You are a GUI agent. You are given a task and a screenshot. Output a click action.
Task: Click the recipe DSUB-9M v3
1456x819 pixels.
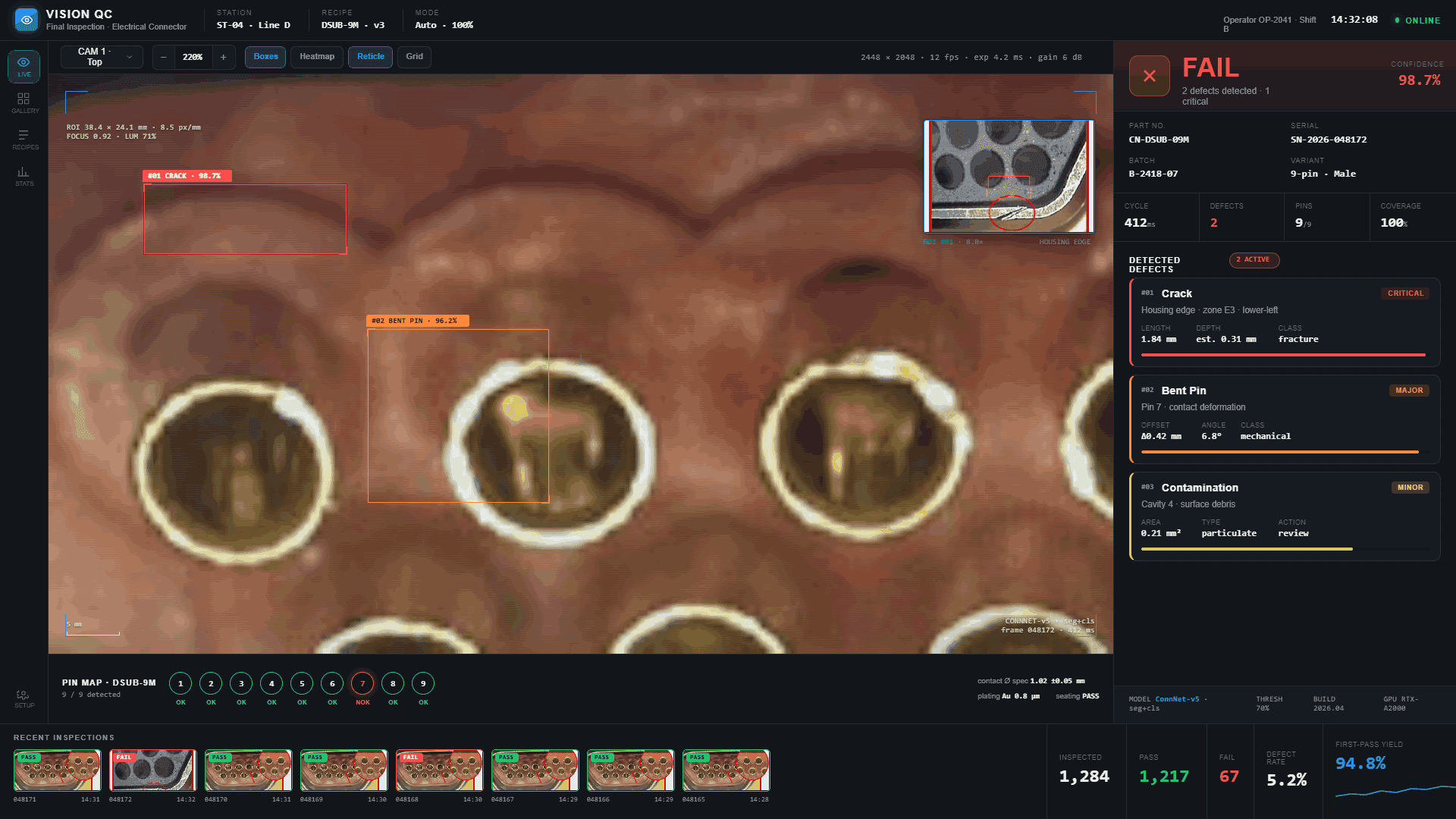tap(353, 25)
